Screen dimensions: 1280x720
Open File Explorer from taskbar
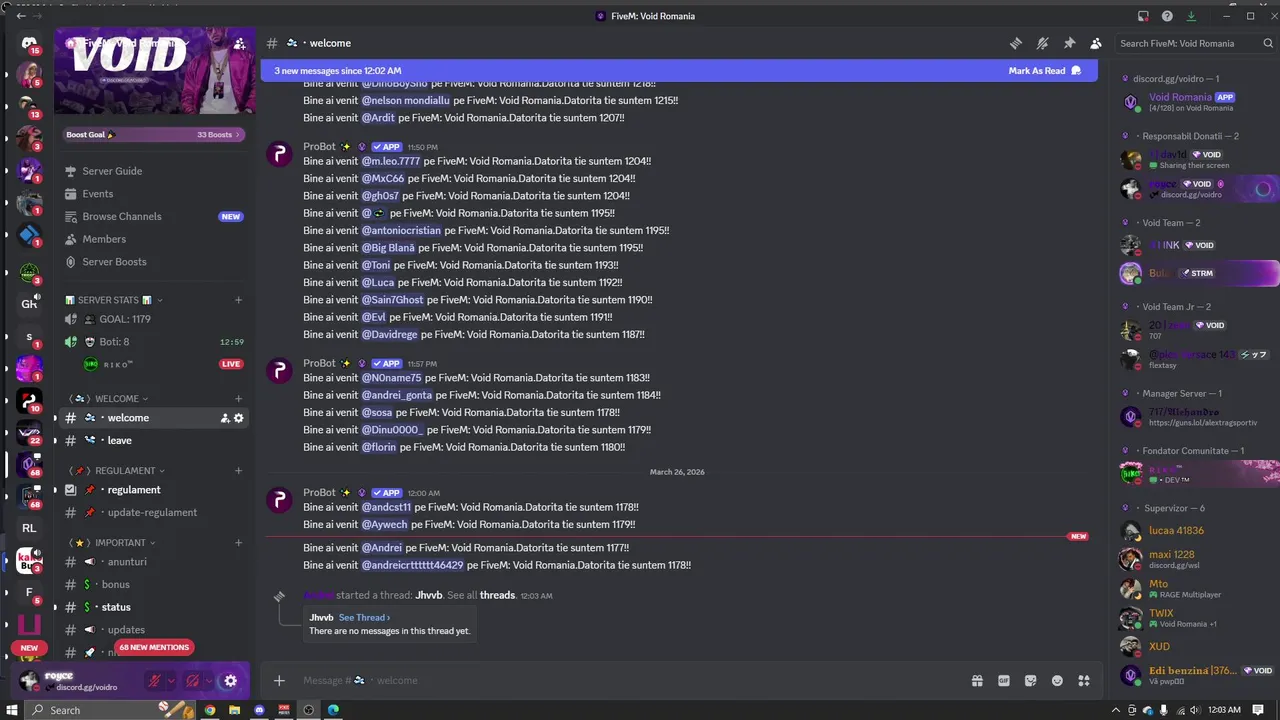pyautogui.click(x=234, y=710)
